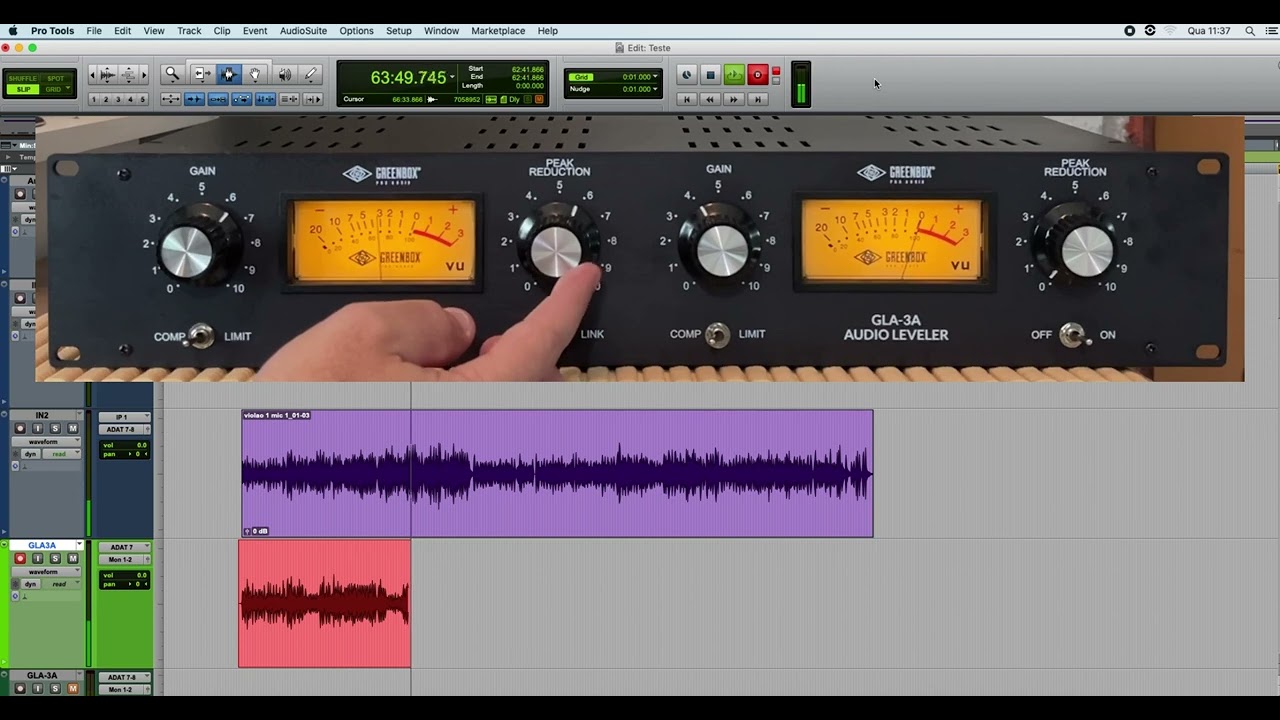Toggle input monitoring on GLA3A track
Screen dimensions: 1280x720
(x=38, y=558)
